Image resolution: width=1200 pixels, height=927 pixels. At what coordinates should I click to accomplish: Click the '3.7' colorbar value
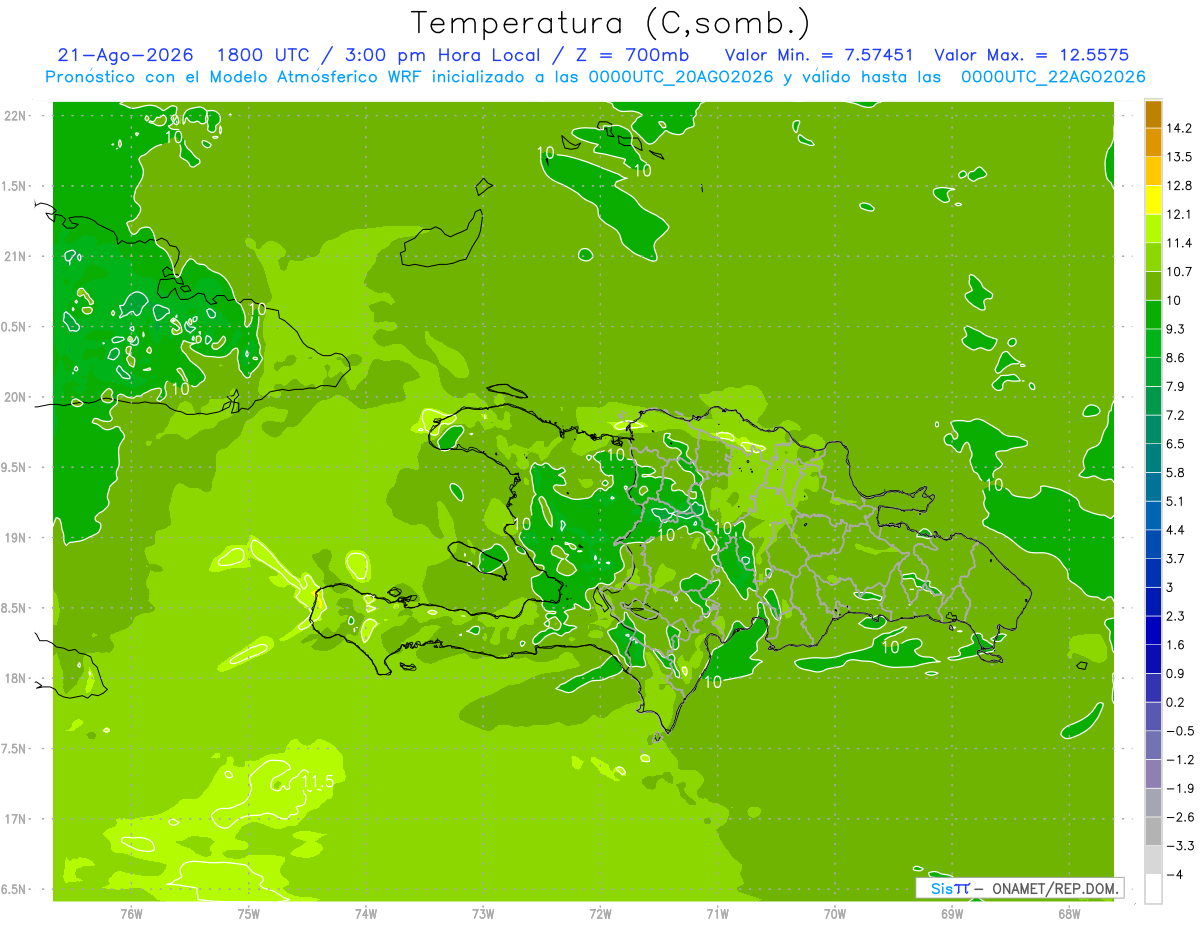(x=1176, y=558)
